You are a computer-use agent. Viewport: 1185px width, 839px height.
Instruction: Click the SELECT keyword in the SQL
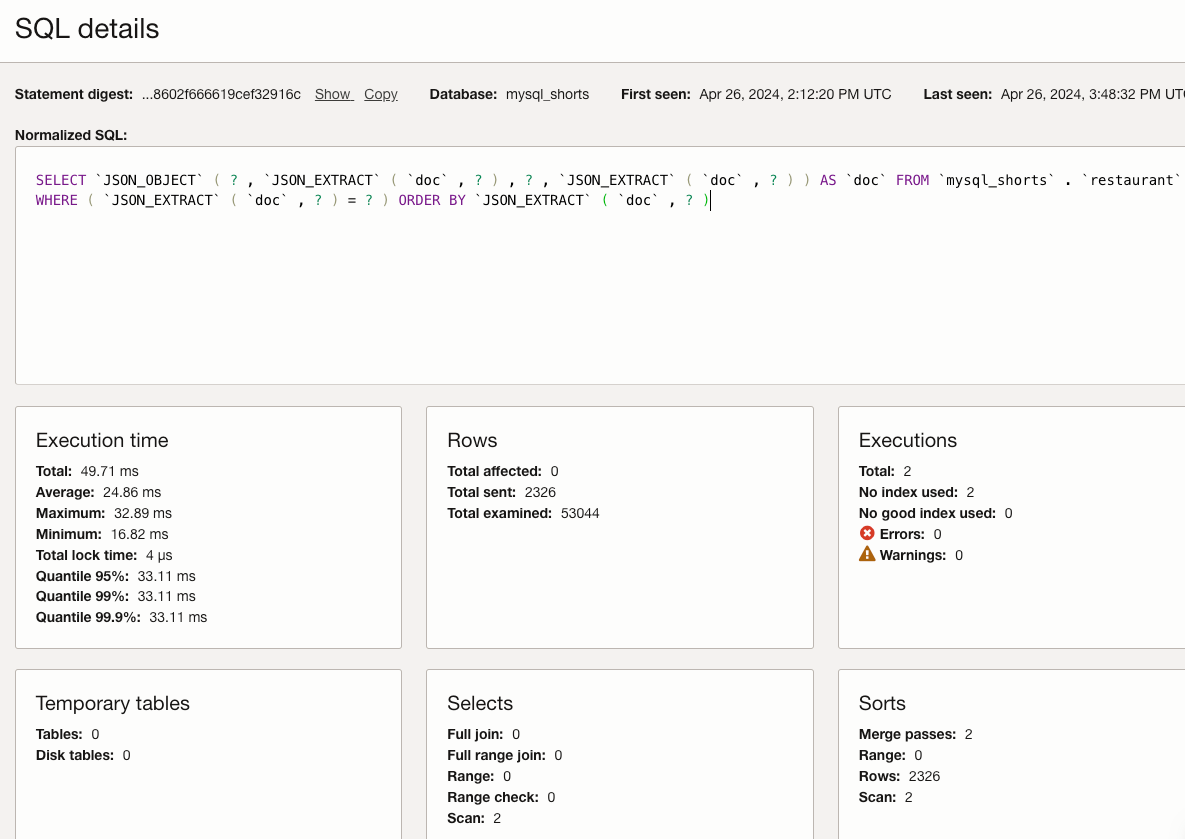(60, 180)
